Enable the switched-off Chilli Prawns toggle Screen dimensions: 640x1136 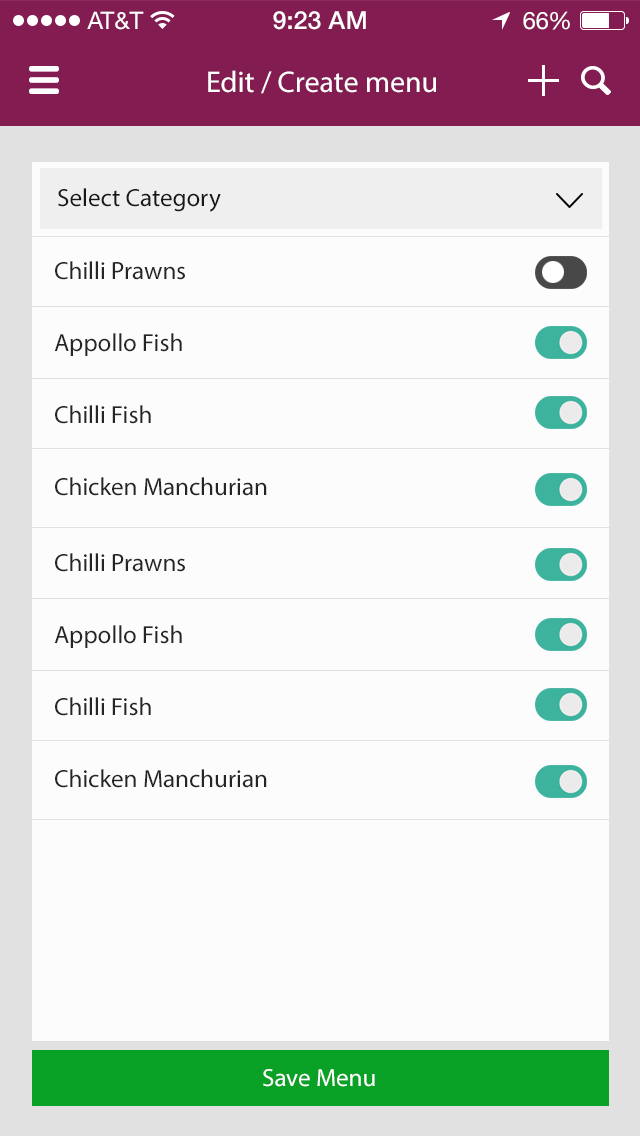click(x=560, y=272)
